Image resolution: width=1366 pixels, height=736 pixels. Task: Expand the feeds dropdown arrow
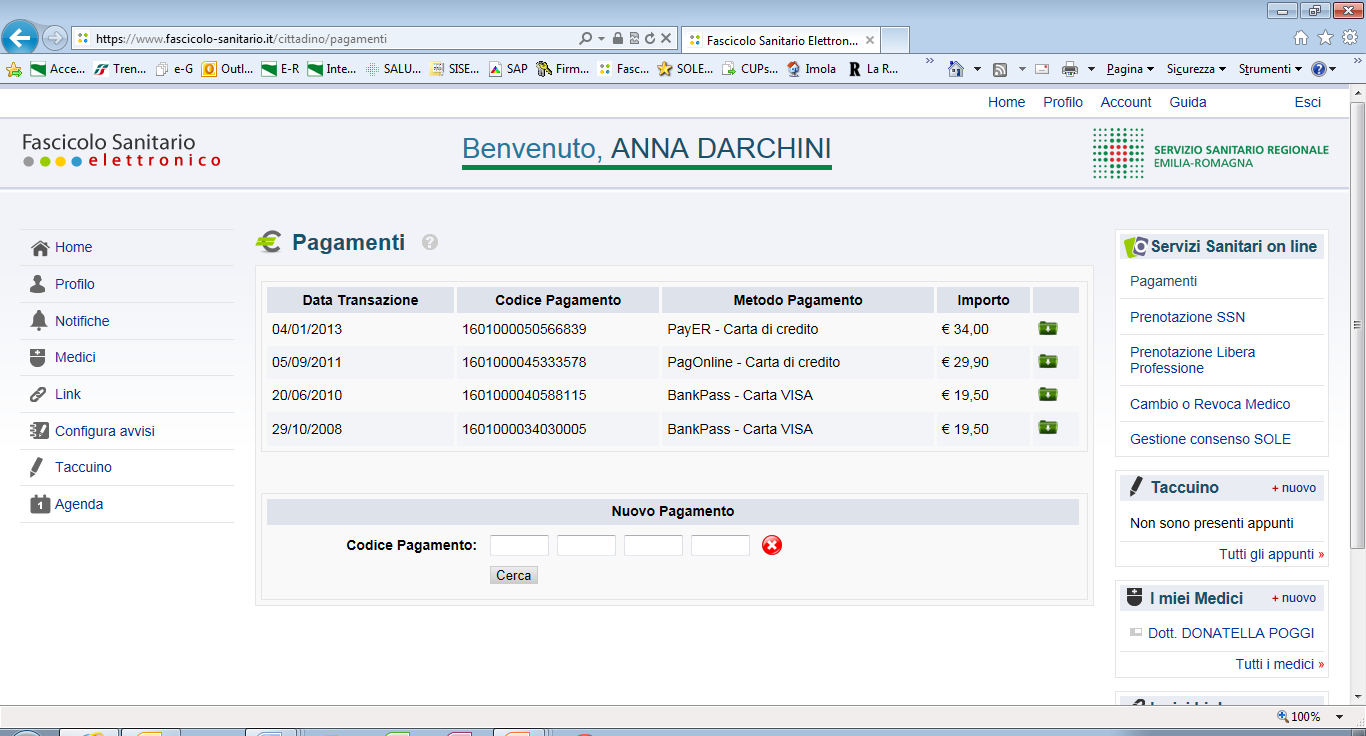pyautogui.click(x=1022, y=69)
